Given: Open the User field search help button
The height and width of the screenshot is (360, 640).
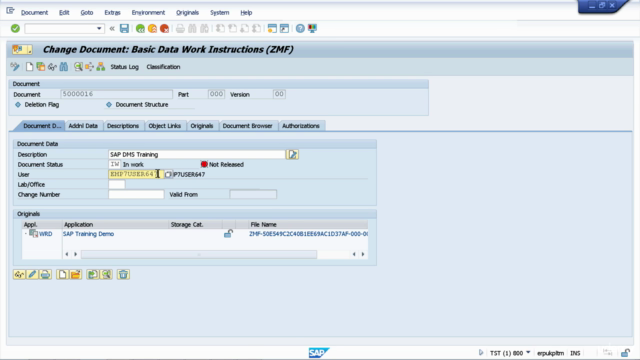Looking at the screenshot, I should point(168,174).
